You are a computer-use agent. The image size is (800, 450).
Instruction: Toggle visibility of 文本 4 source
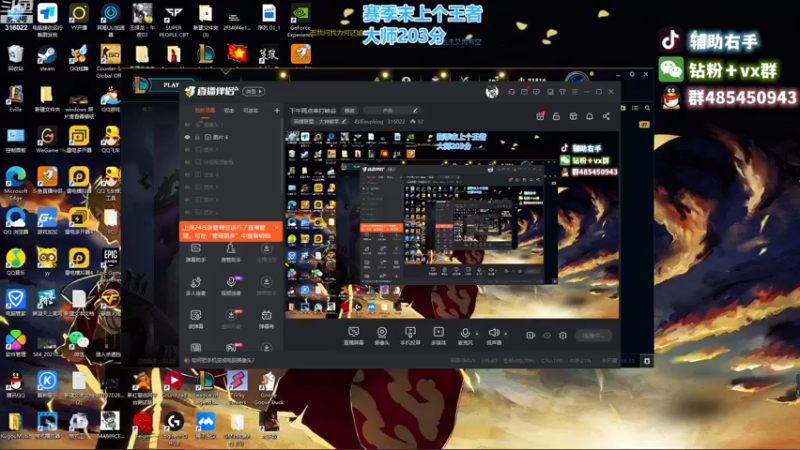click(187, 174)
